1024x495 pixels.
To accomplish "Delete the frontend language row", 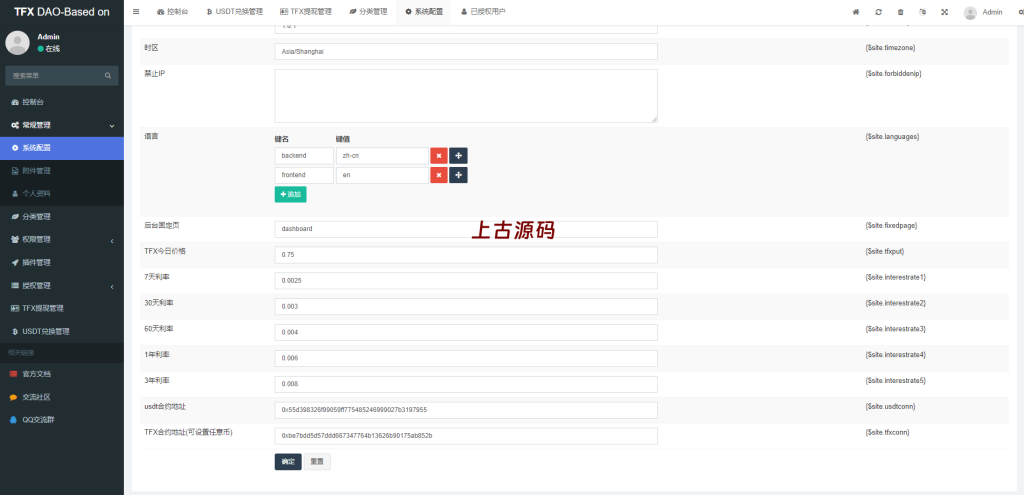I will [439, 176].
